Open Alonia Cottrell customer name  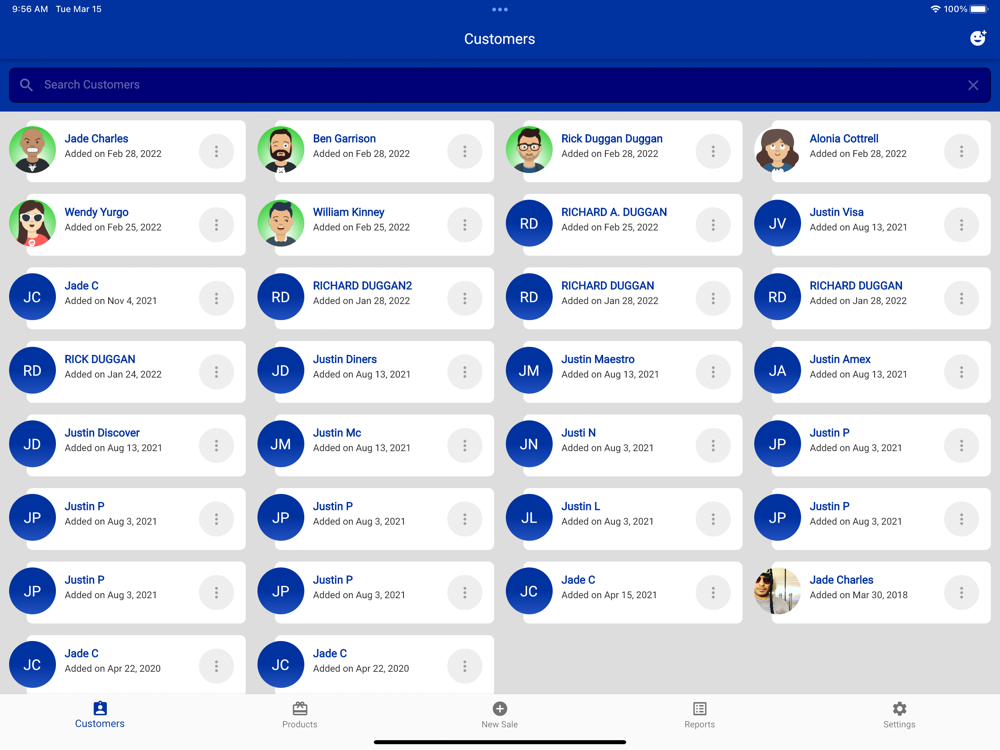coord(844,138)
